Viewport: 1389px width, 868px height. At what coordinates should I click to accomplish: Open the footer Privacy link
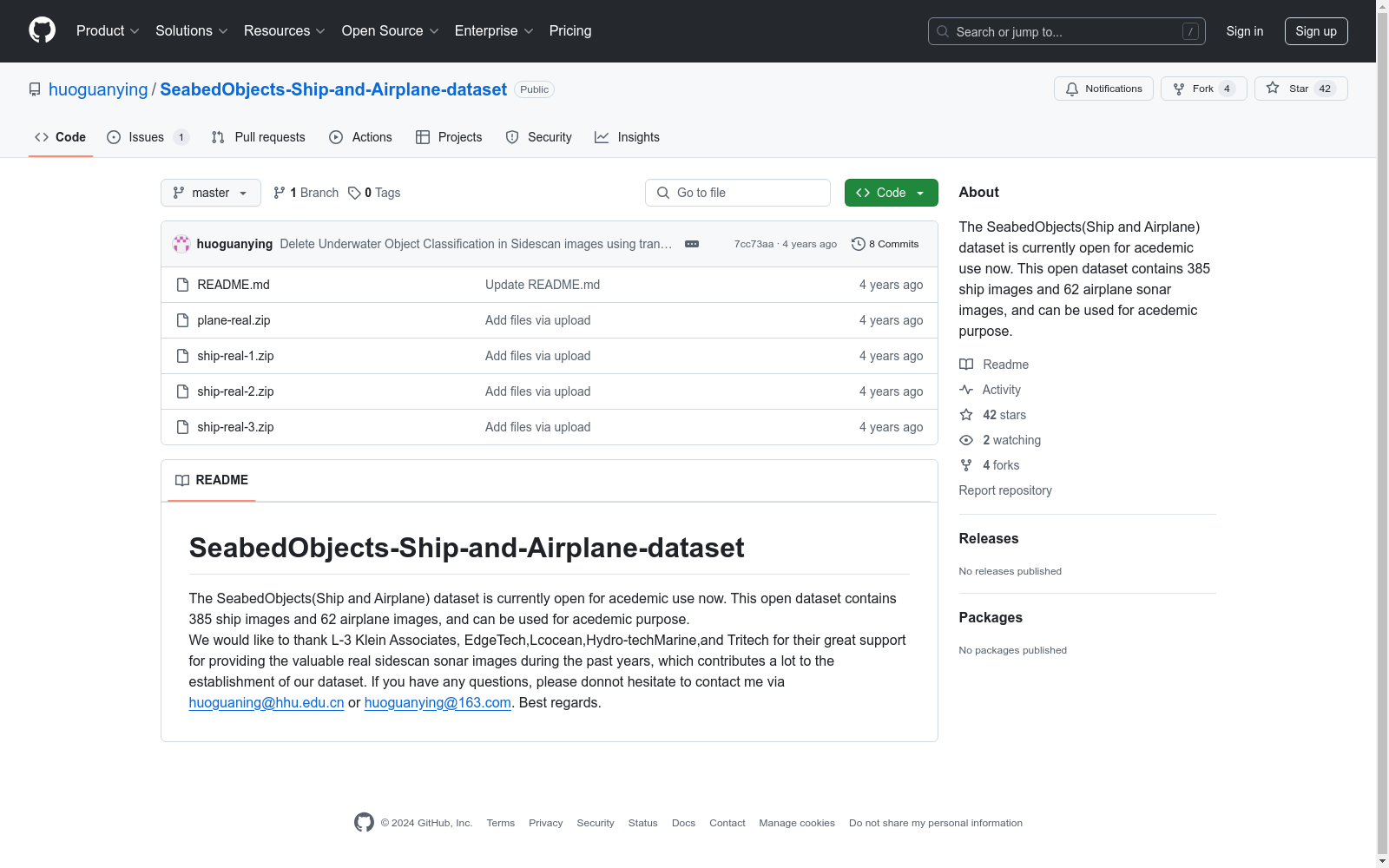click(545, 823)
